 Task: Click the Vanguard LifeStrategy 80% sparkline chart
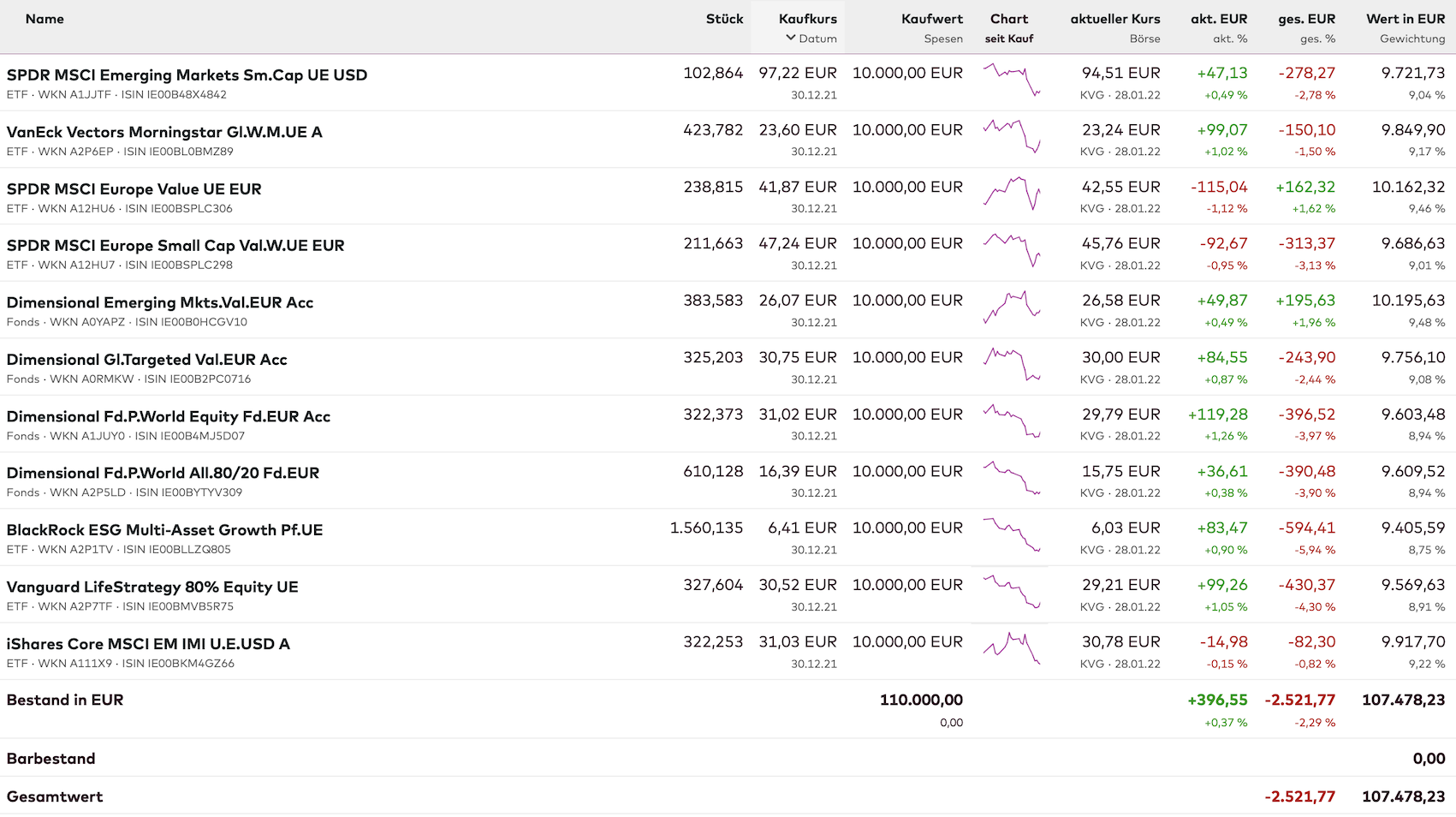pos(1011,592)
